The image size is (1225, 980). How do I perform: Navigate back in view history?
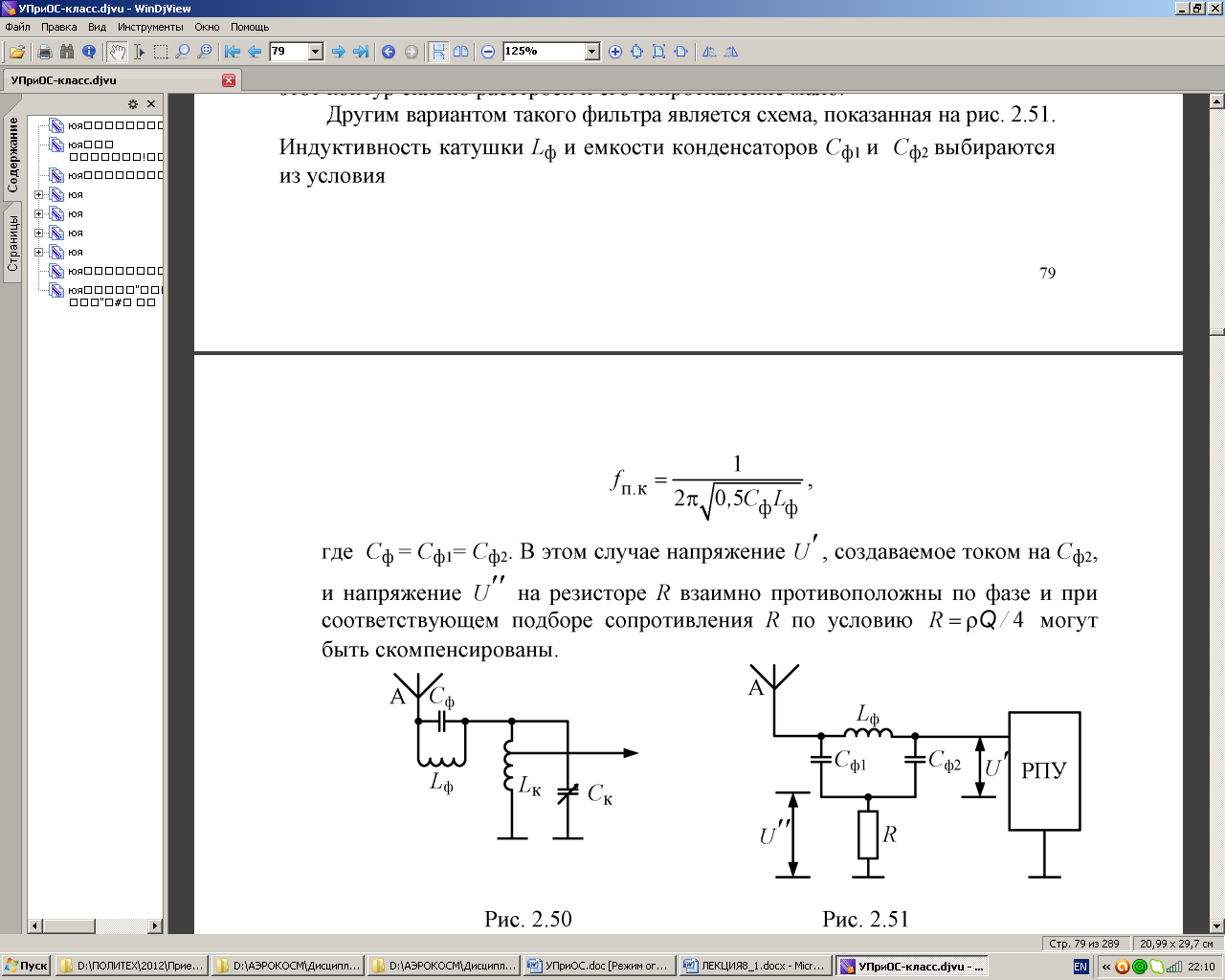389,52
